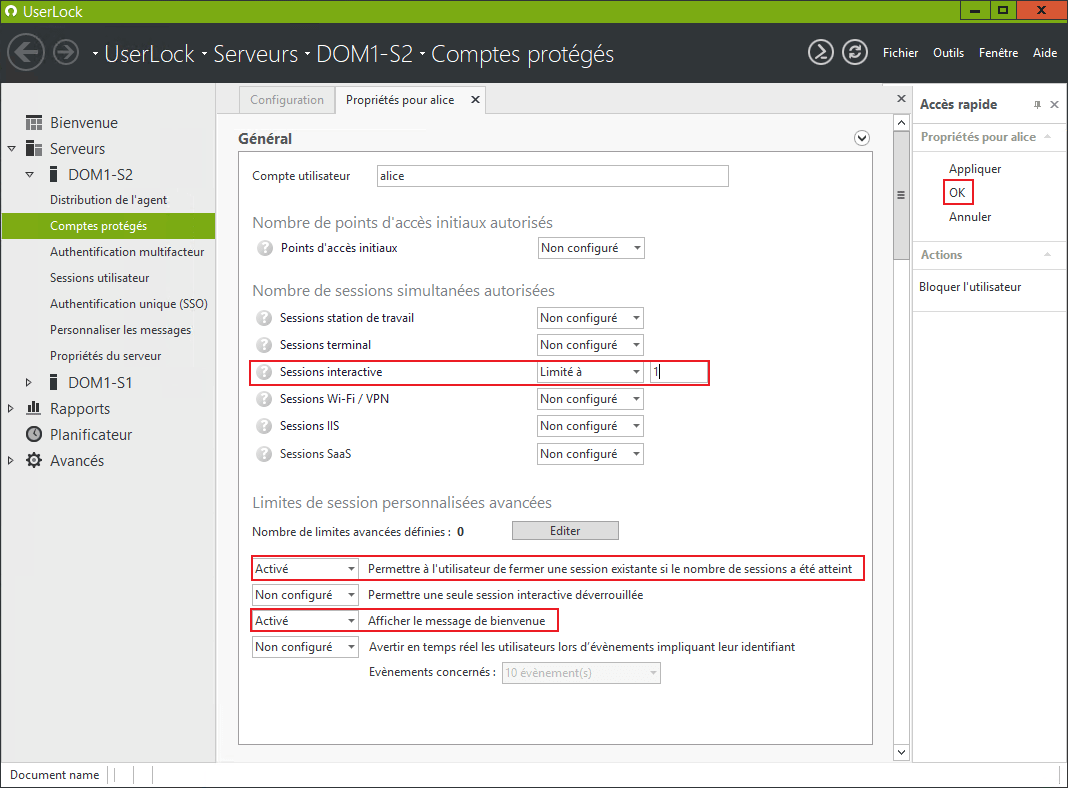
Task: Close the document area with X
Action: tap(901, 99)
